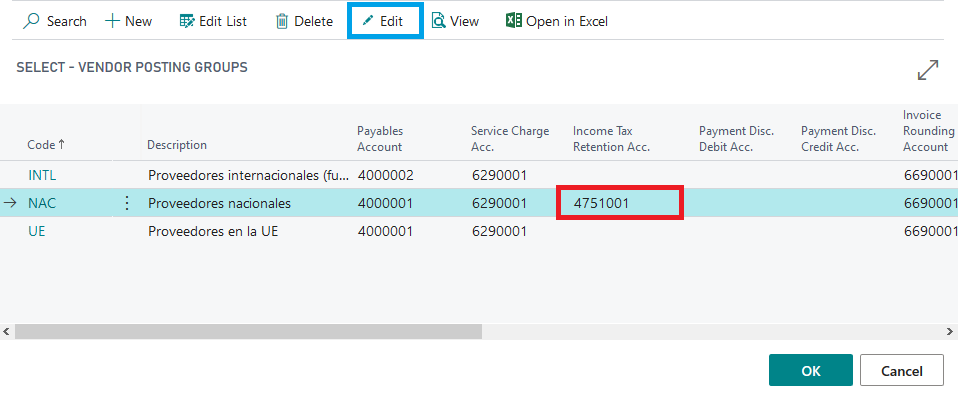Open Invoice Rounding Account column header

coord(929,131)
